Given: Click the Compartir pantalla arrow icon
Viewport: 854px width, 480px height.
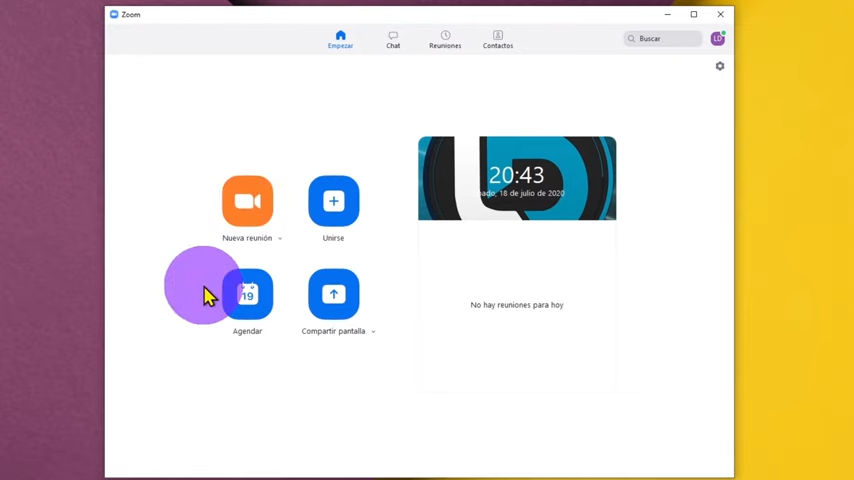Looking at the screenshot, I should point(333,294).
